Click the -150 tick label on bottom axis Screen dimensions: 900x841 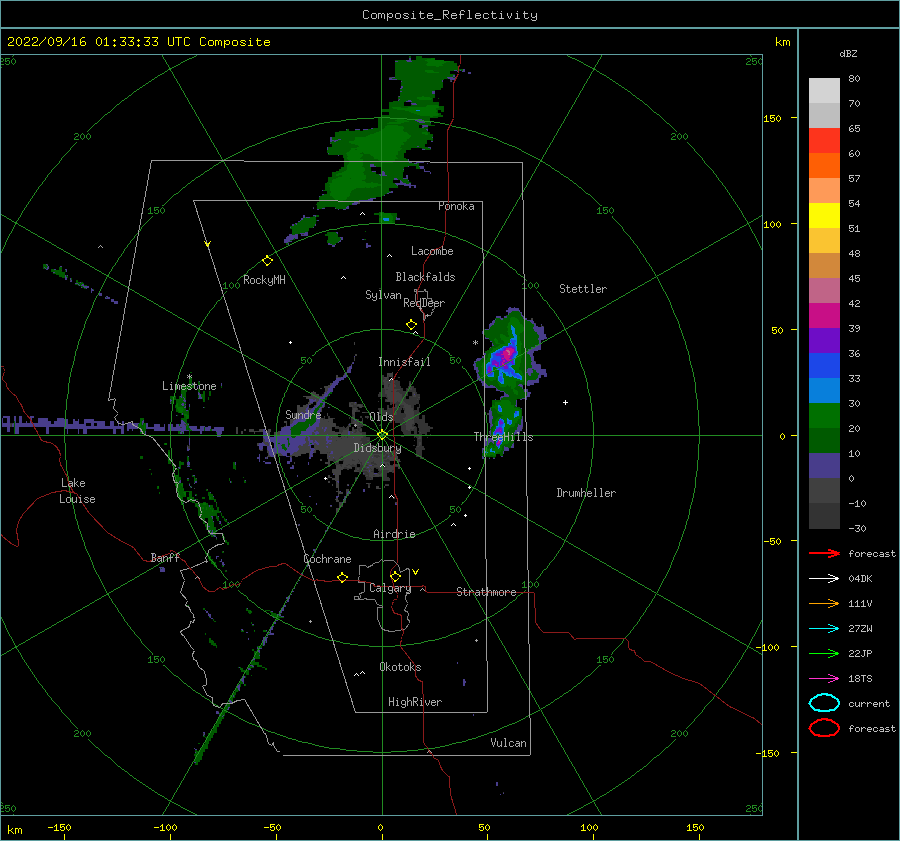(x=59, y=827)
